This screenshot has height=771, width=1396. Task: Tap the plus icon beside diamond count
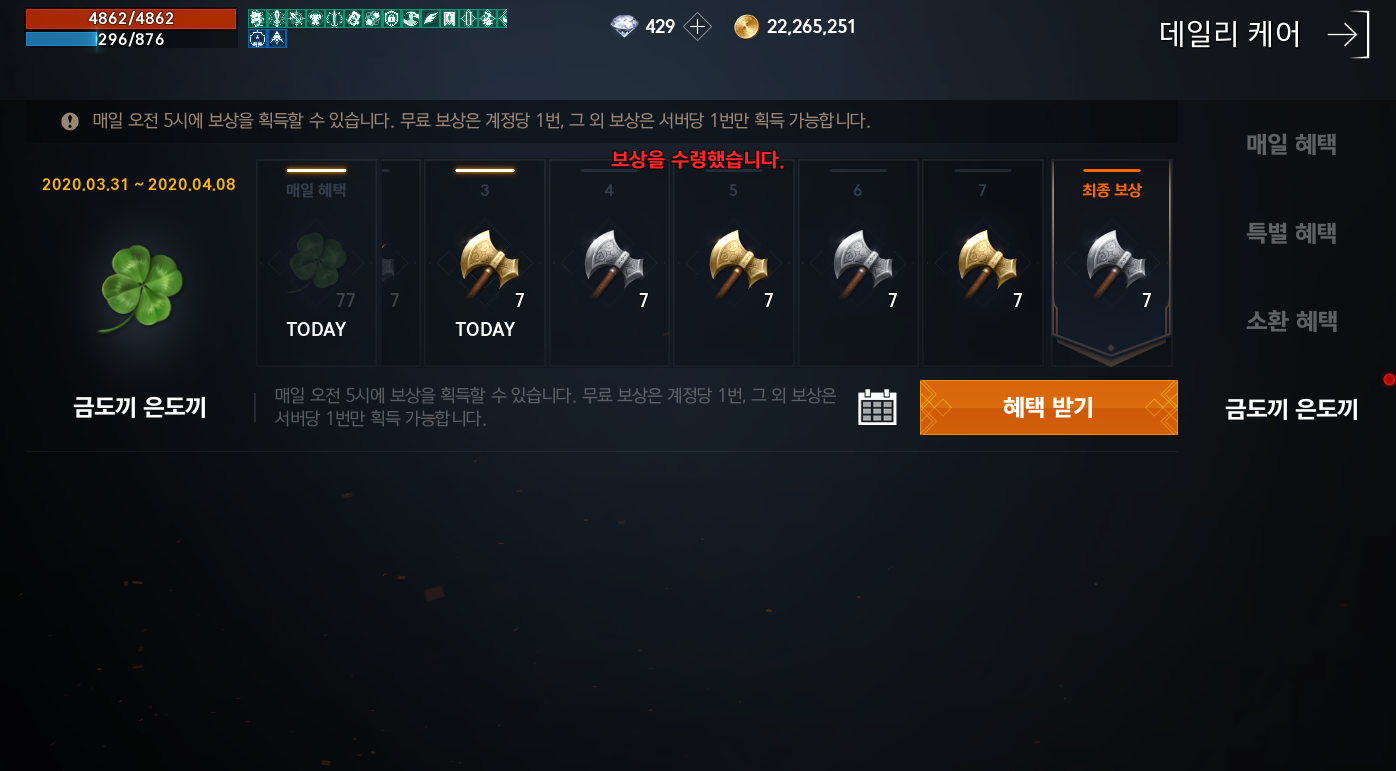click(697, 27)
